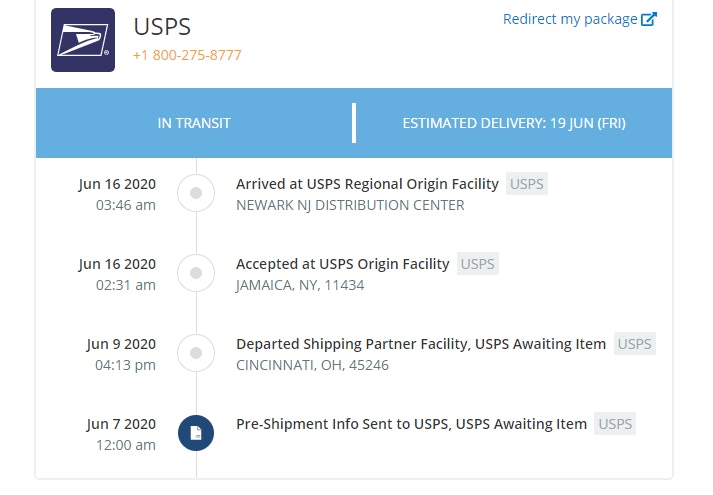Screen dimensions: 713x495
Task: Click the USPS carrier name heading
Action: (x=162, y=26)
